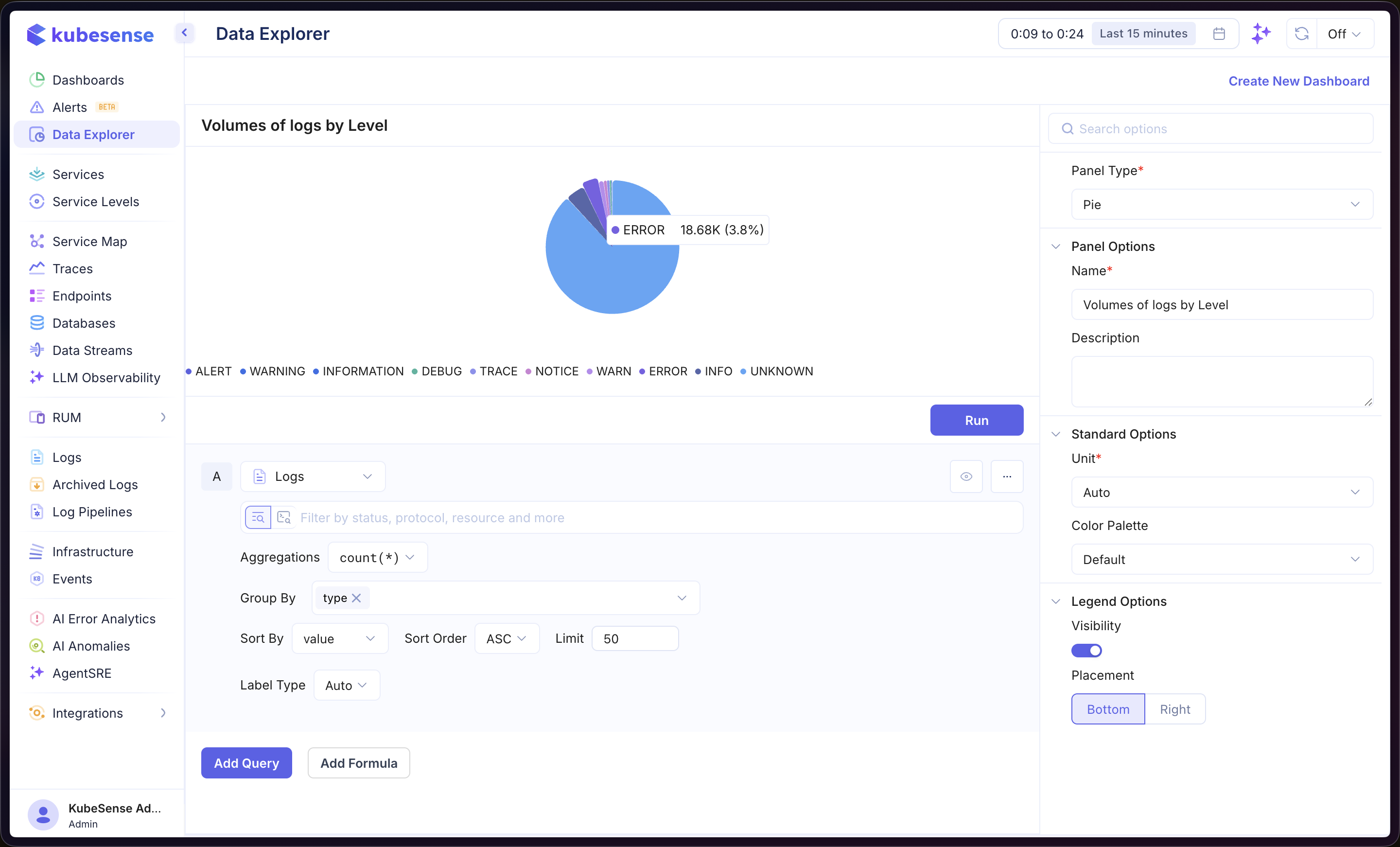
Task: Click Create New Dashboard link
Action: 1299,81
